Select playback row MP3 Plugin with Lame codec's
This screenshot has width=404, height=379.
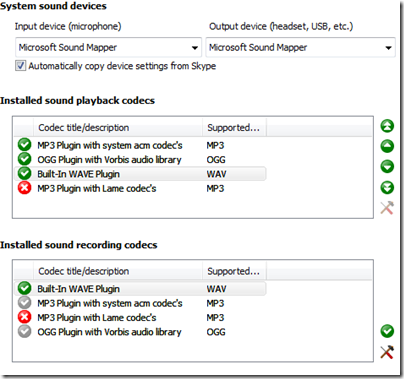(x=140, y=188)
